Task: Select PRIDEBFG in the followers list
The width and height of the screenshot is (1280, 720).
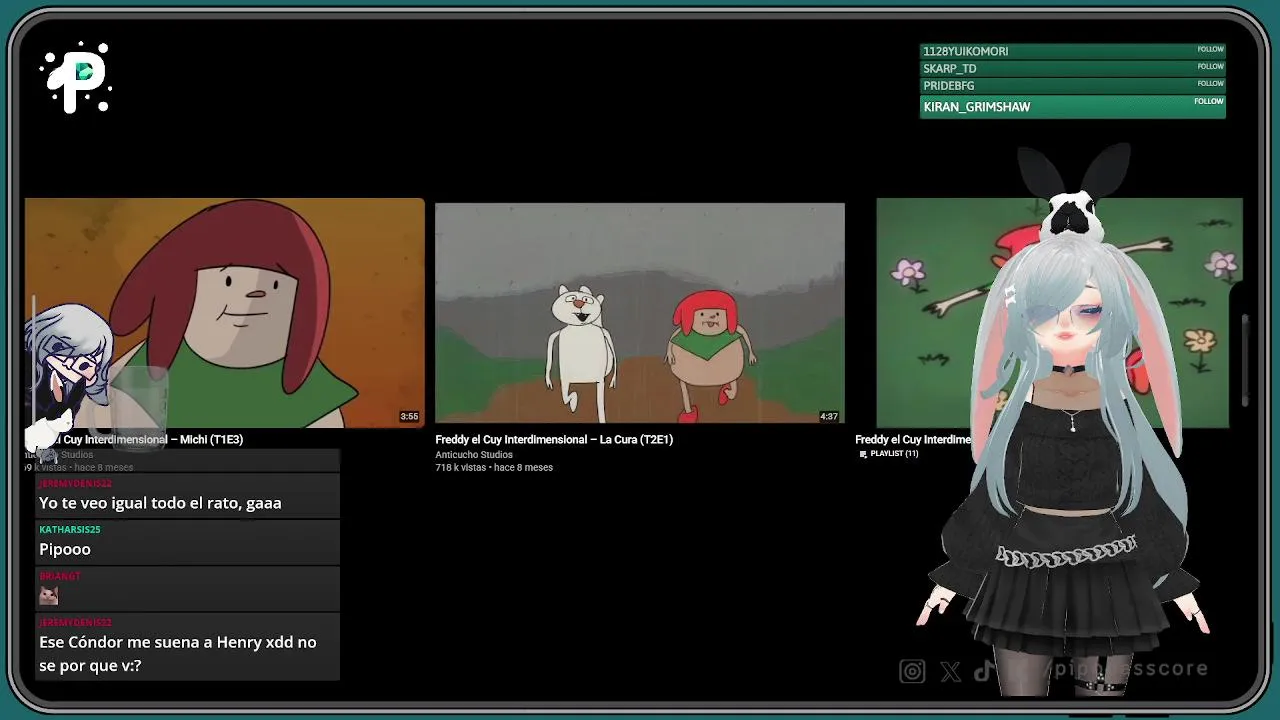Action: coord(1072,86)
